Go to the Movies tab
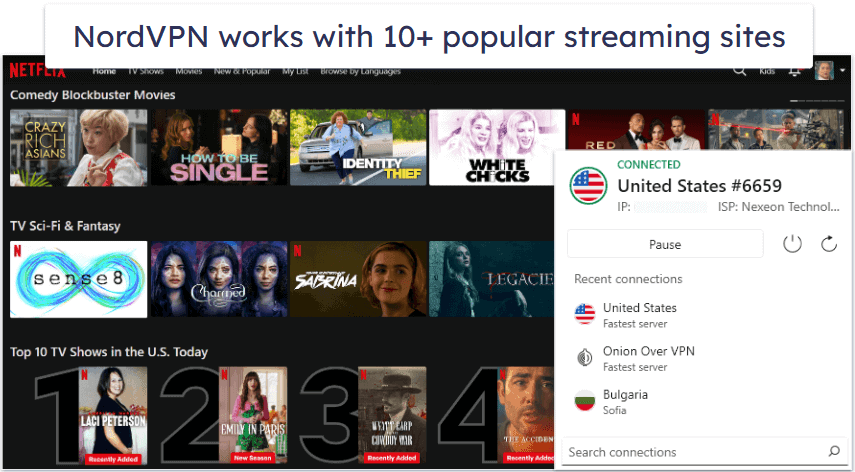Image resolution: width=855 pixels, height=472 pixels. (188, 72)
